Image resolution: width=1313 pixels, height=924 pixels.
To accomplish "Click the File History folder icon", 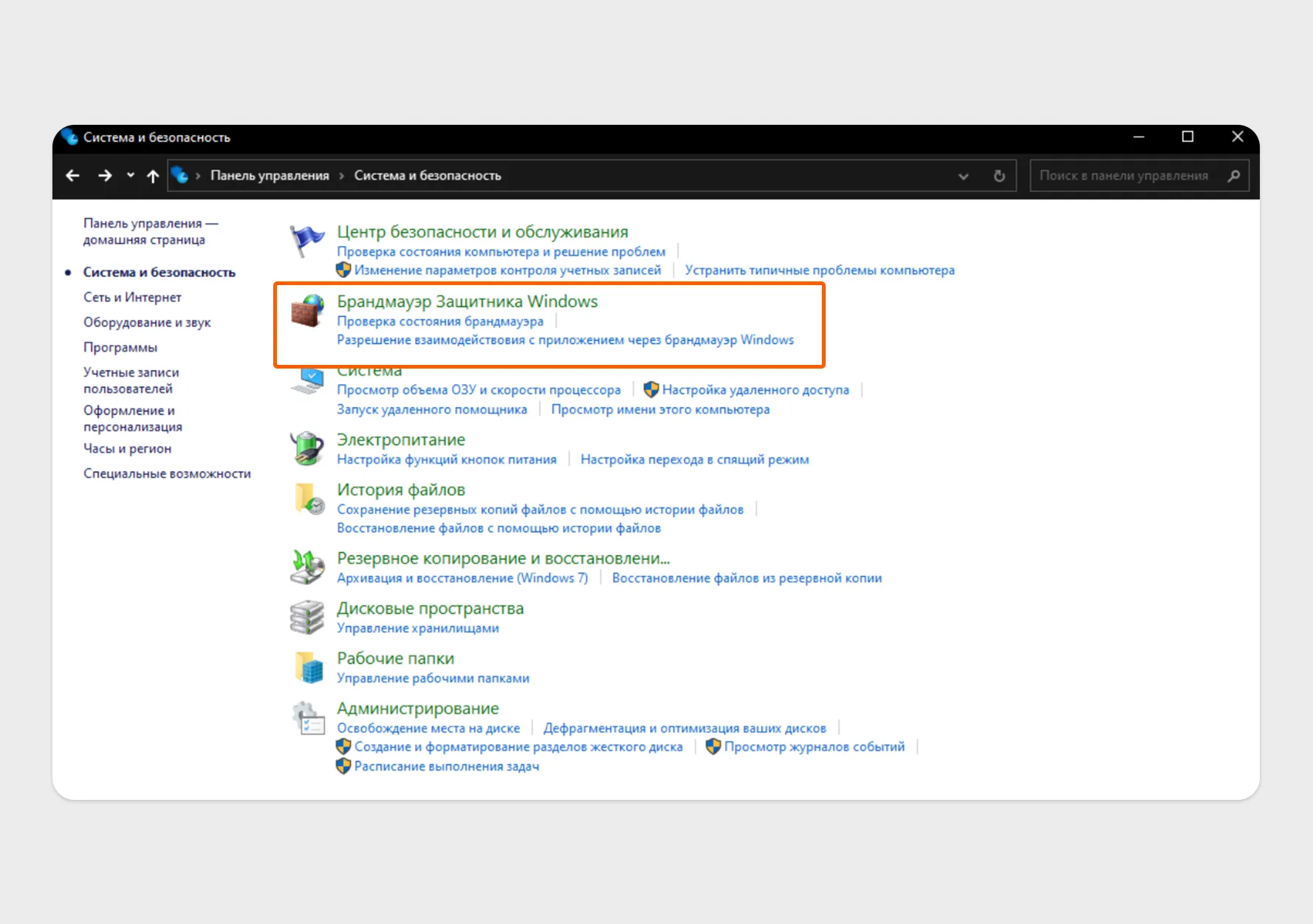I will (x=309, y=499).
